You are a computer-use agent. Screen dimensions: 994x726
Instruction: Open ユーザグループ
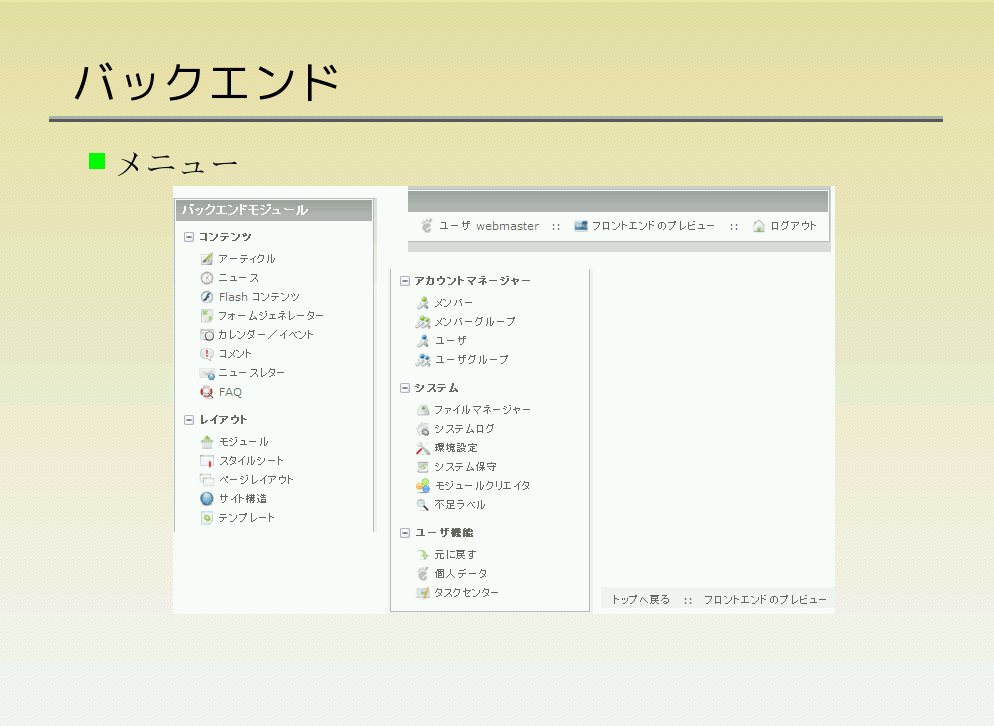472,360
